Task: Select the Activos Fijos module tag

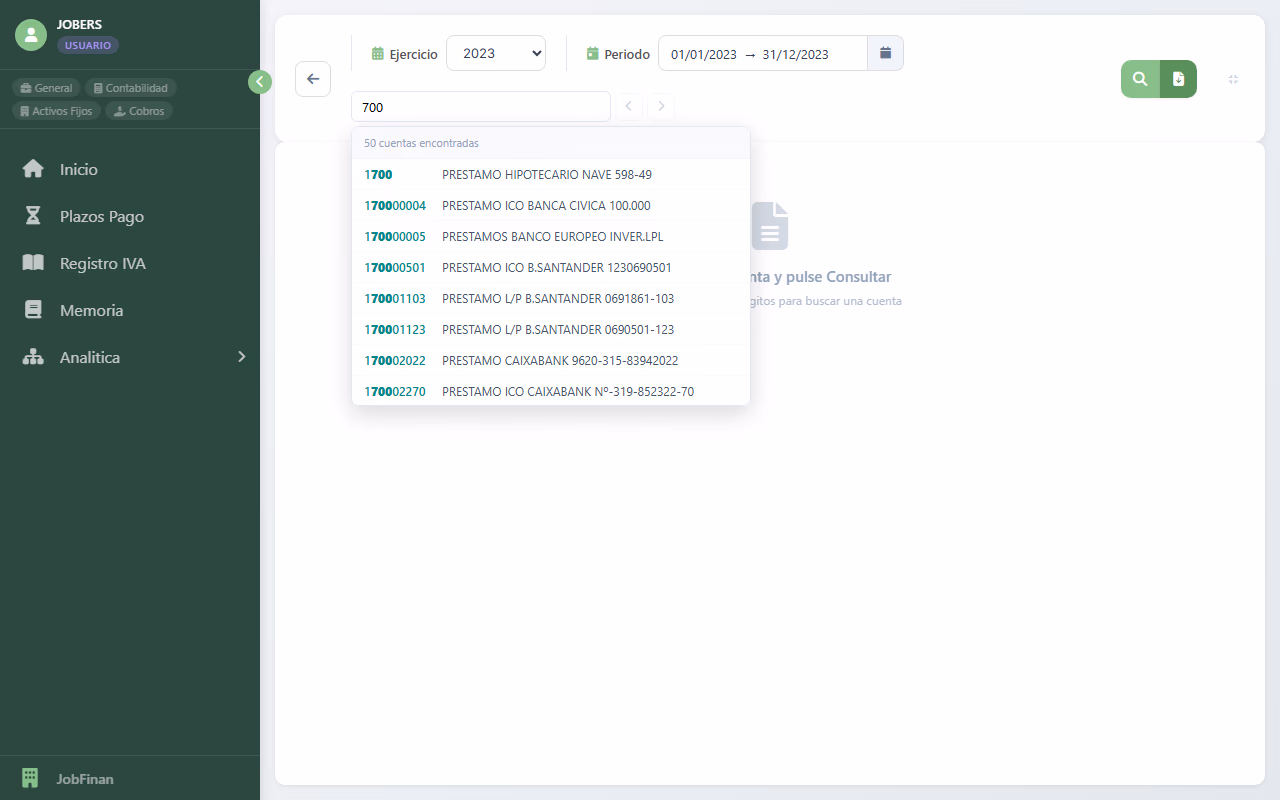Action: point(56,111)
